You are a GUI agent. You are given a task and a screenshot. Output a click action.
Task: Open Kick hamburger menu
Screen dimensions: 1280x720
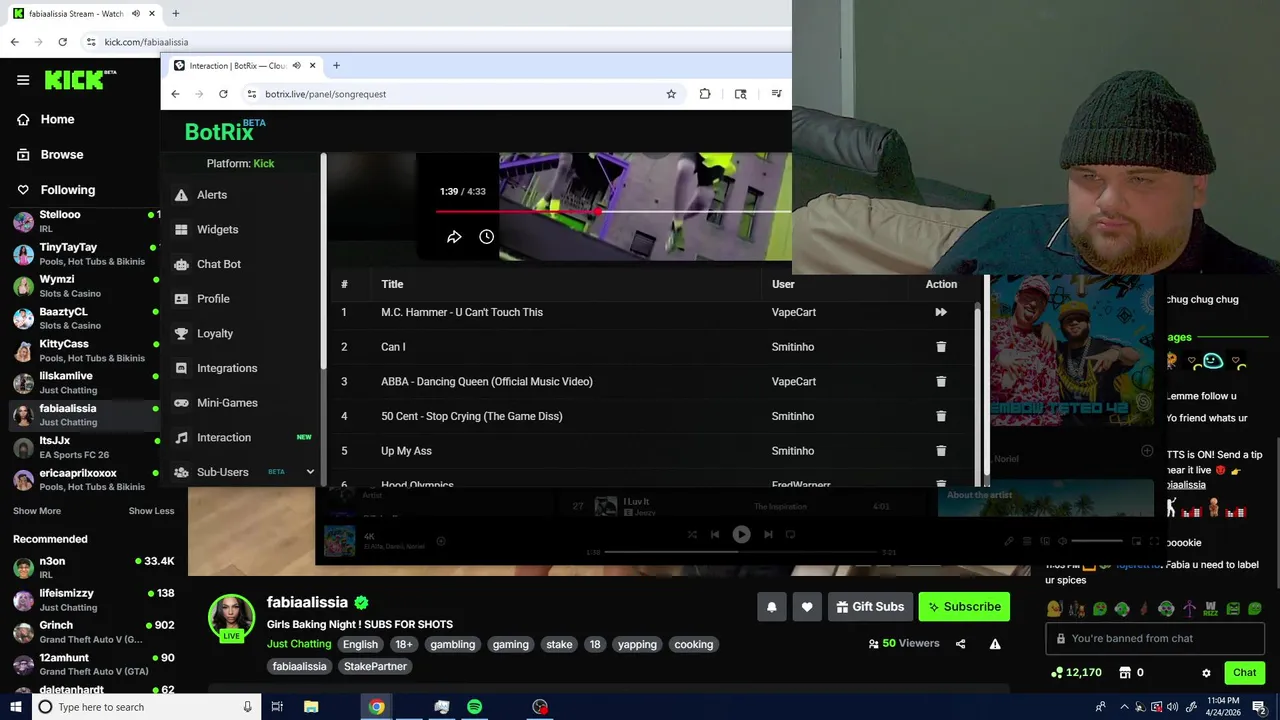(x=23, y=80)
